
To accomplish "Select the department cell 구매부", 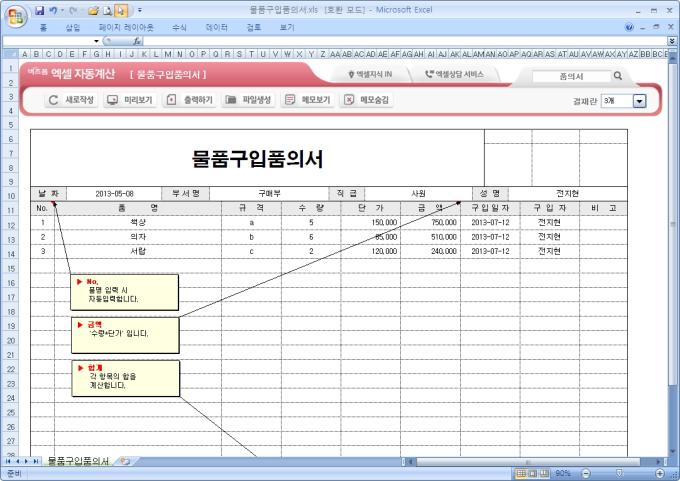I will coord(269,193).
